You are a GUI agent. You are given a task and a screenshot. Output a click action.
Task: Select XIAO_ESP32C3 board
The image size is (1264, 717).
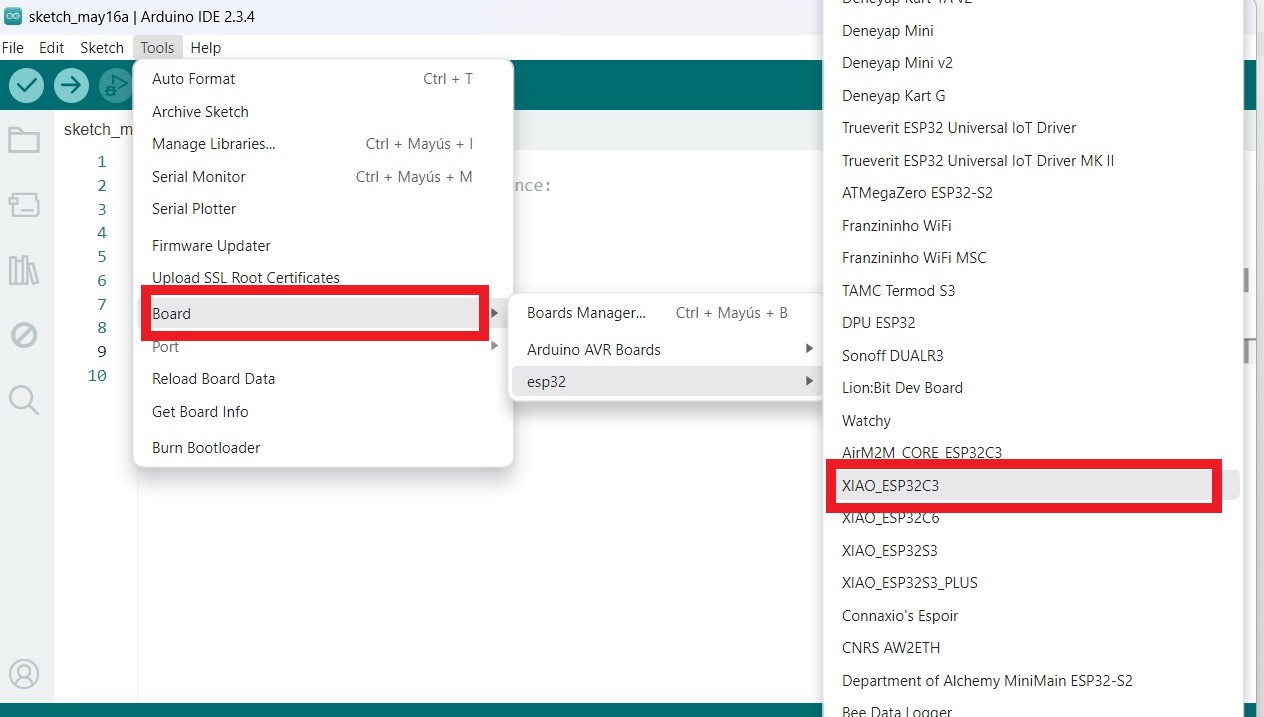[1032, 486]
